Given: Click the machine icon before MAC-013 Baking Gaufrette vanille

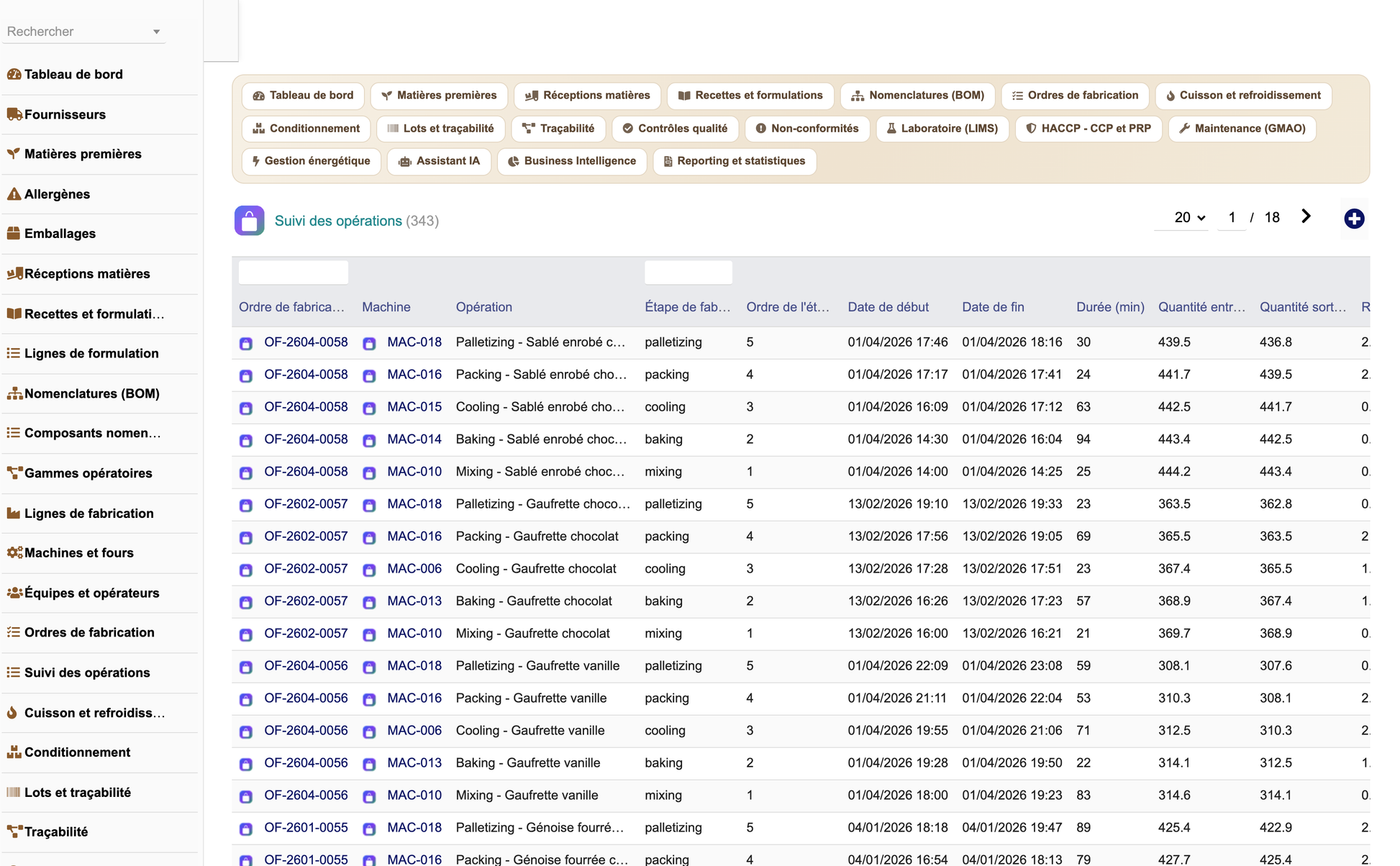Looking at the screenshot, I should tap(369, 764).
